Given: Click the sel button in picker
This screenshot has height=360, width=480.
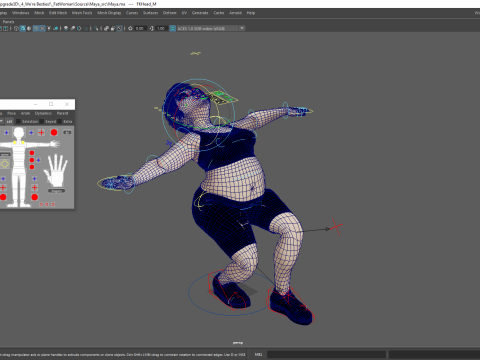Looking at the screenshot, I should [9, 122].
